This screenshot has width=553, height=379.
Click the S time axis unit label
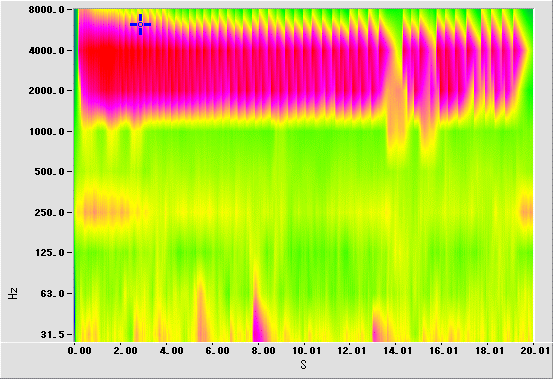304,365
